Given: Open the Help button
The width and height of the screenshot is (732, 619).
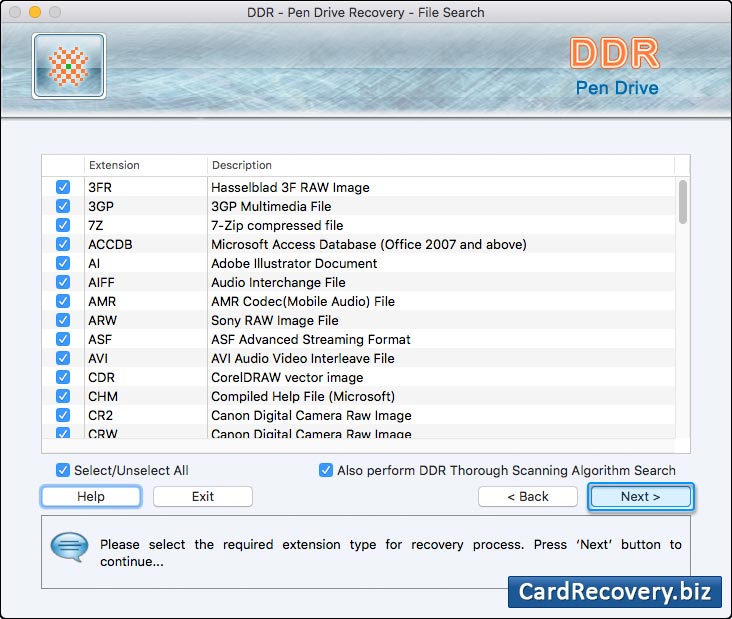Looking at the screenshot, I should coord(91,496).
